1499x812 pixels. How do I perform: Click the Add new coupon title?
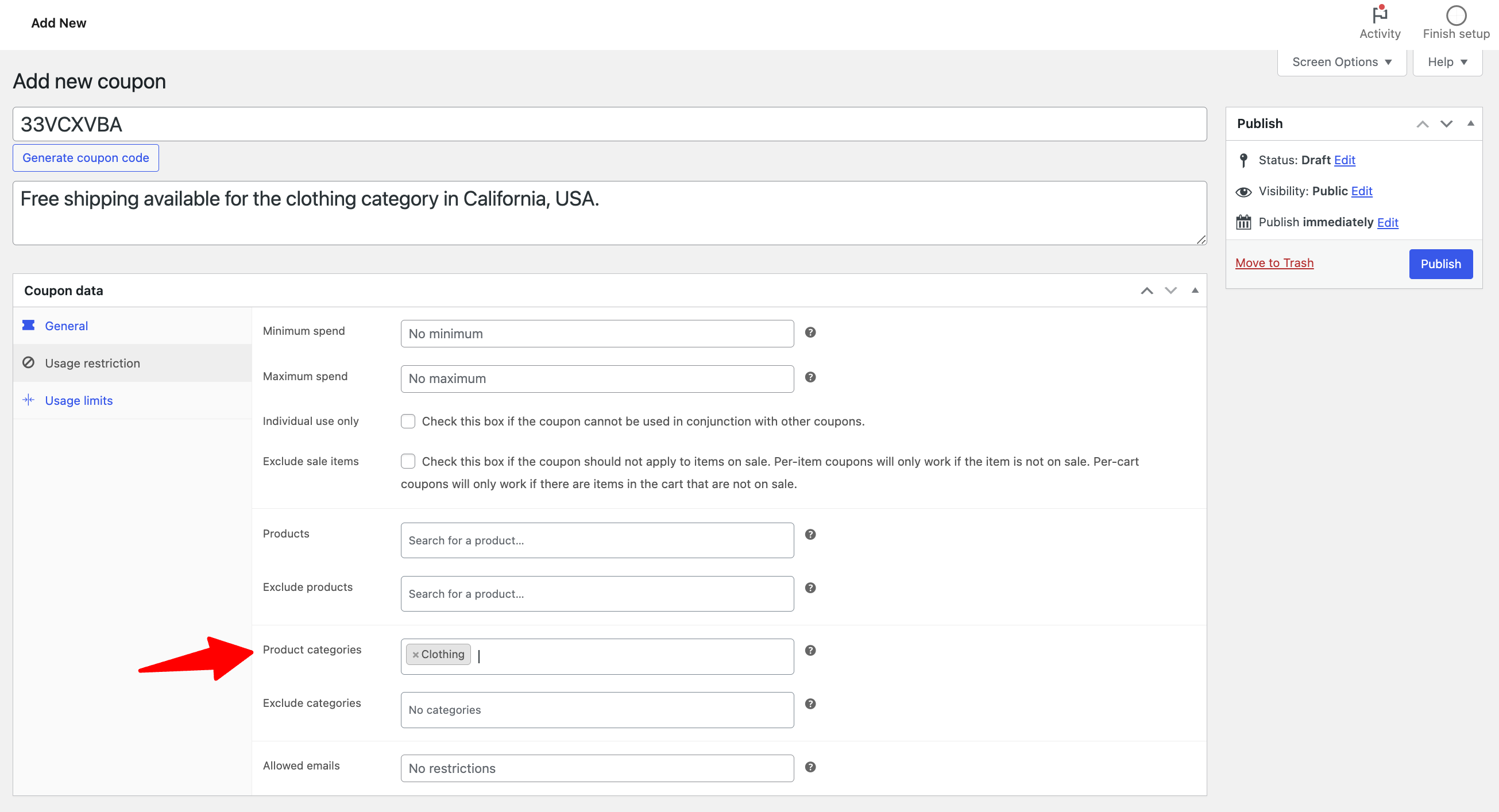(89, 82)
